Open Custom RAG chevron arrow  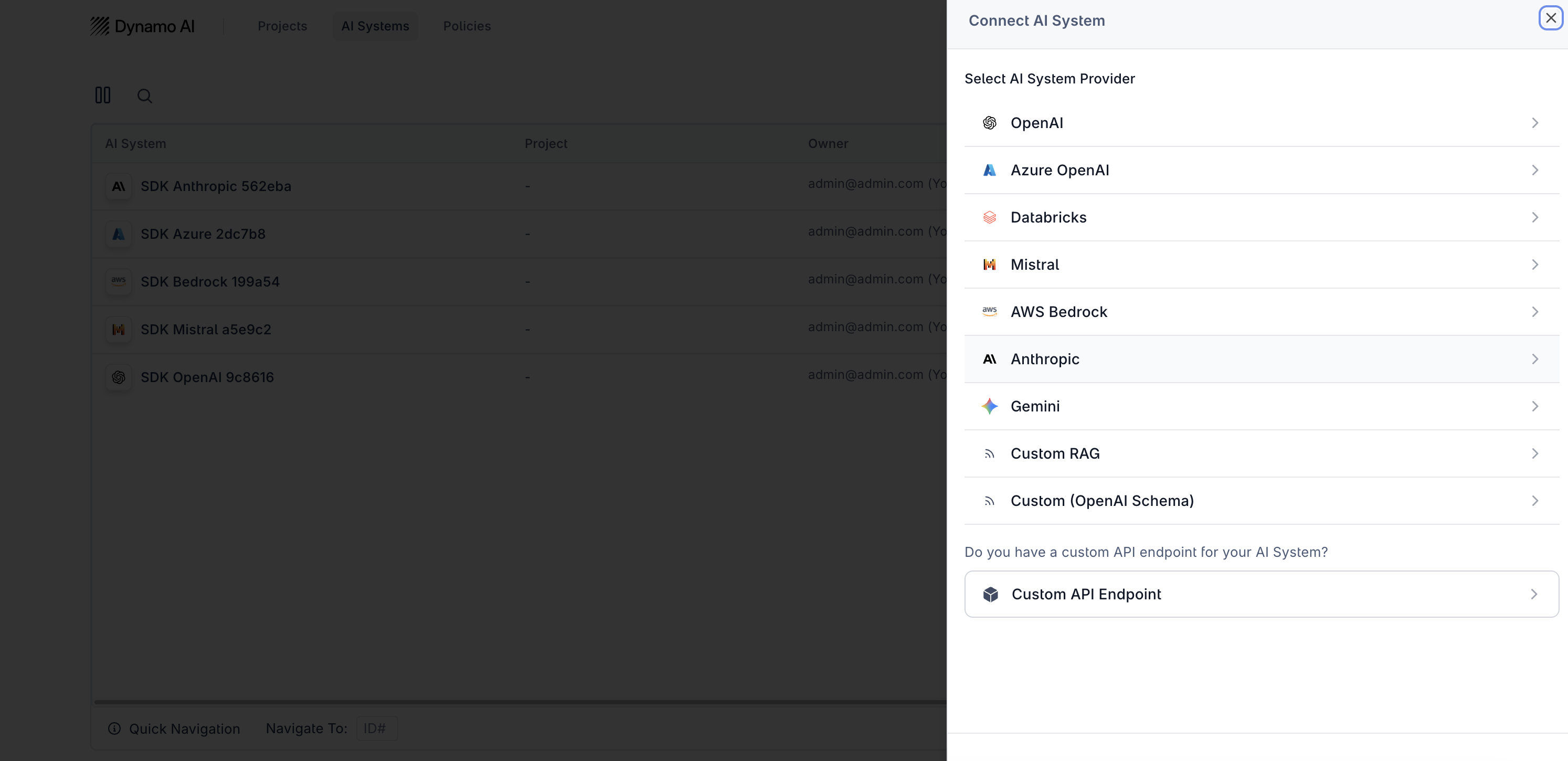[1534, 453]
